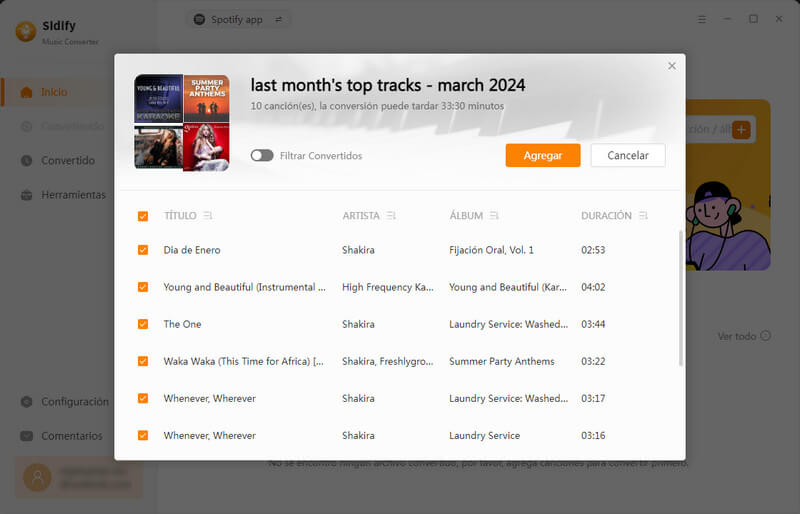Click the duration 04:02 cell
This screenshot has height=514, width=800.
(593, 287)
